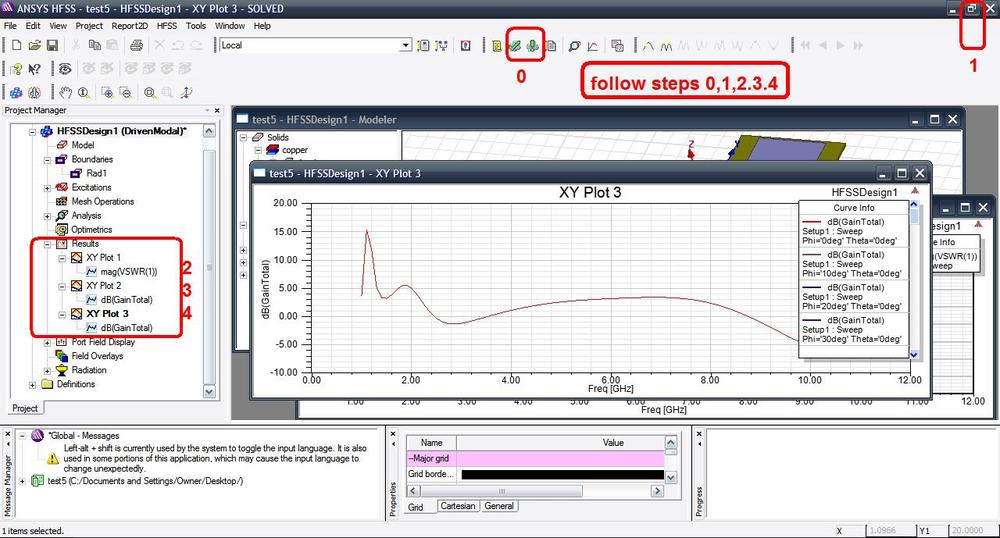Open the Local dropdown list

pyautogui.click(x=406, y=45)
